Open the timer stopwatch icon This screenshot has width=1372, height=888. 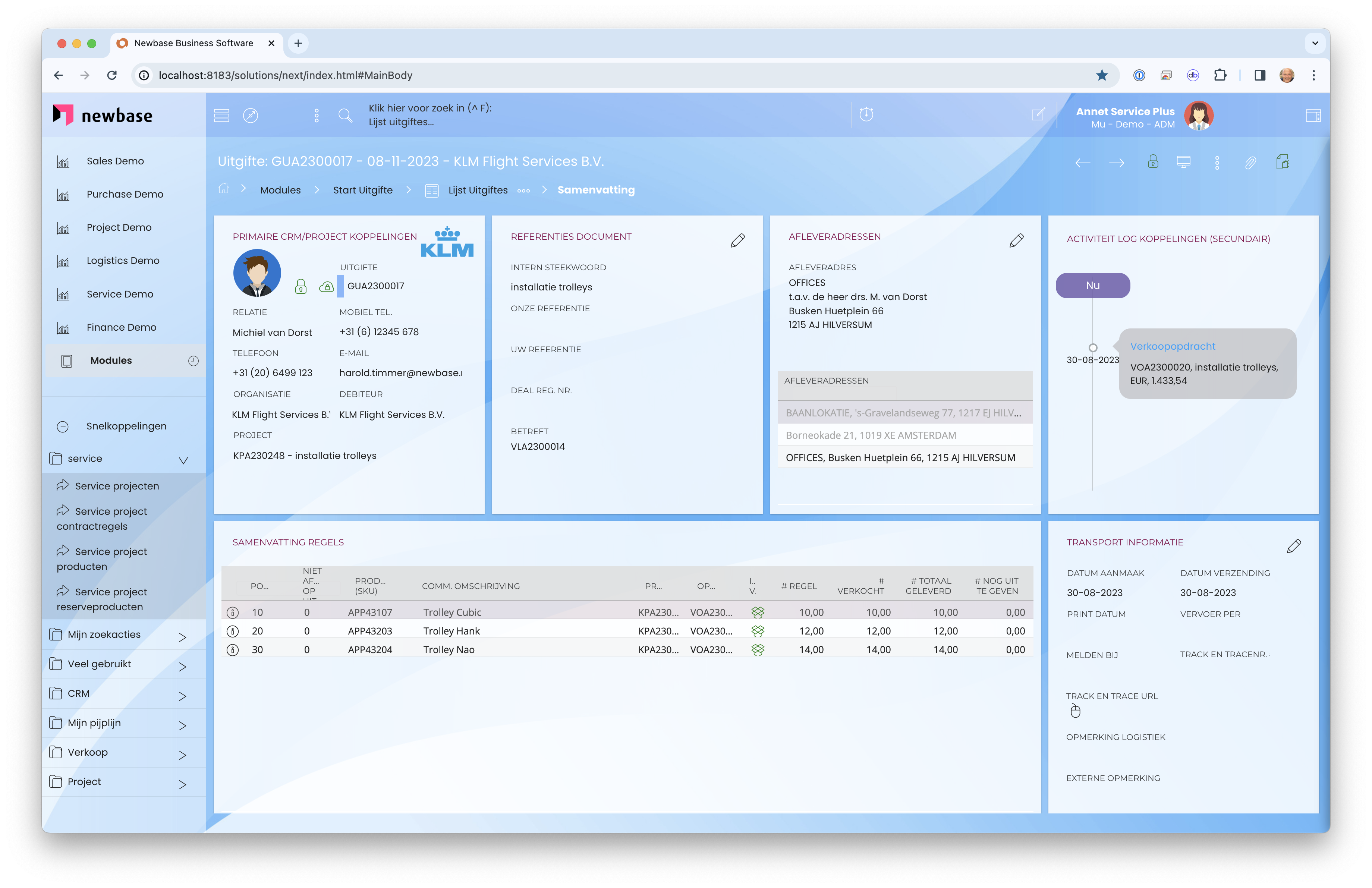[x=866, y=114]
